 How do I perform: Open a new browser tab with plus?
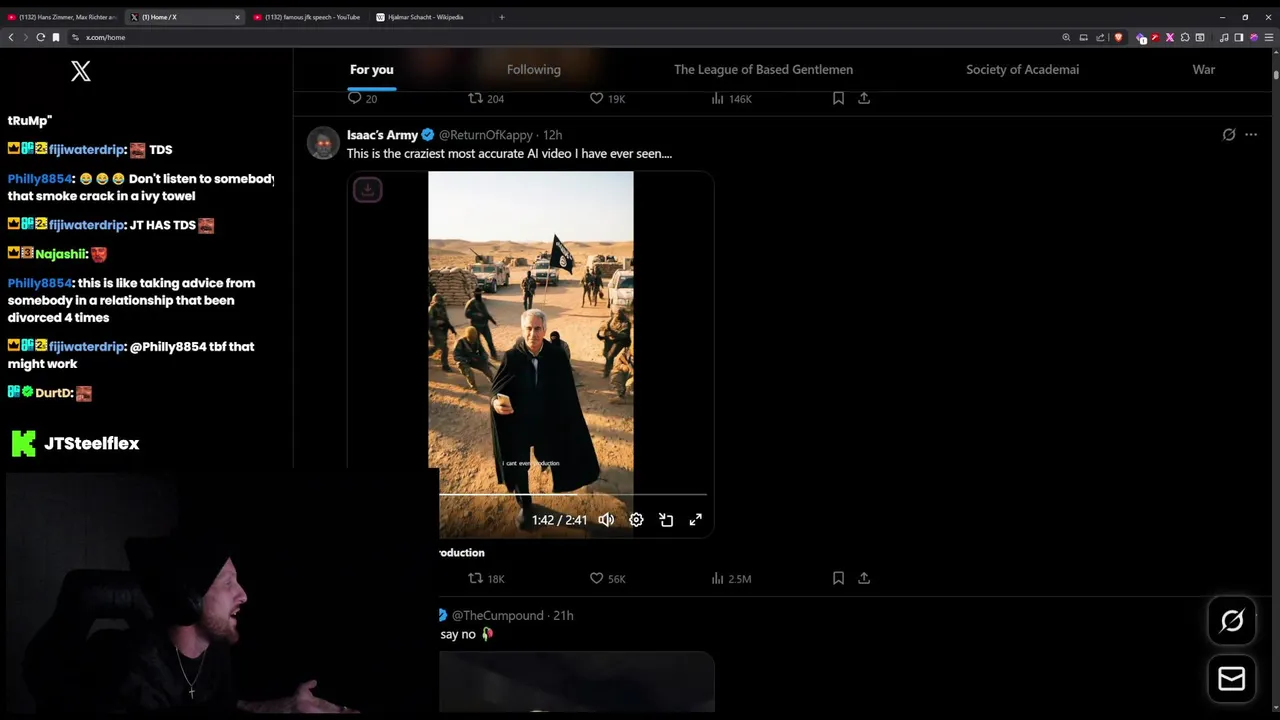pyautogui.click(x=501, y=17)
